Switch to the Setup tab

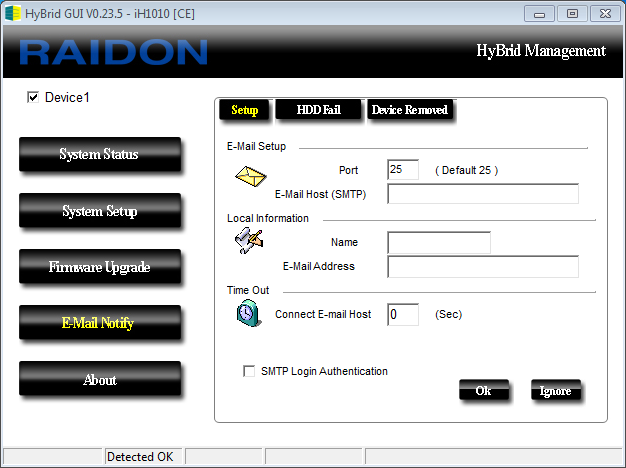244,110
